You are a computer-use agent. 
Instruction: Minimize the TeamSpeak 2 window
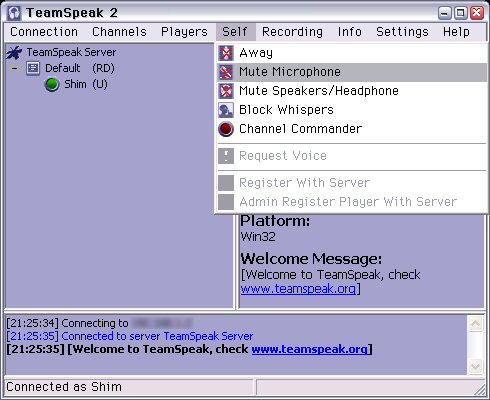click(x=445, y=13)
